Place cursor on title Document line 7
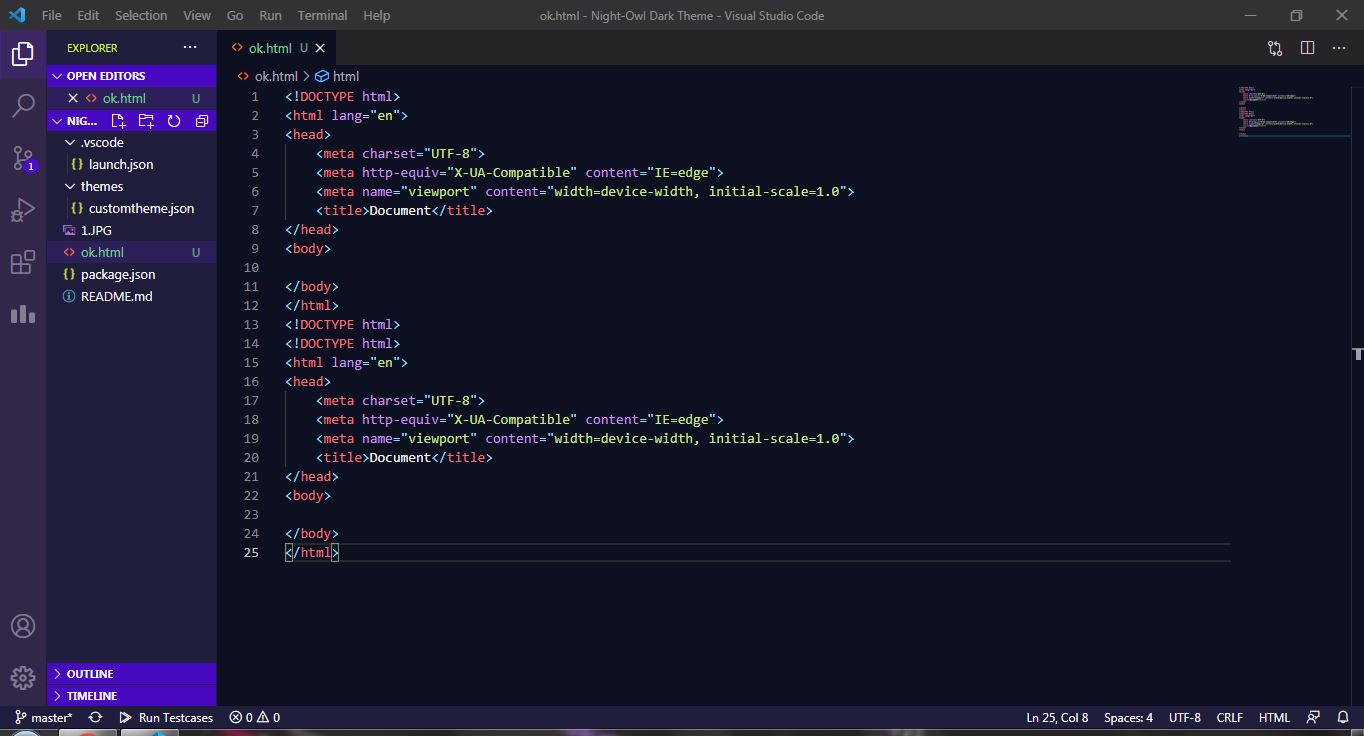1364x736 pixels. click(404, 210)
